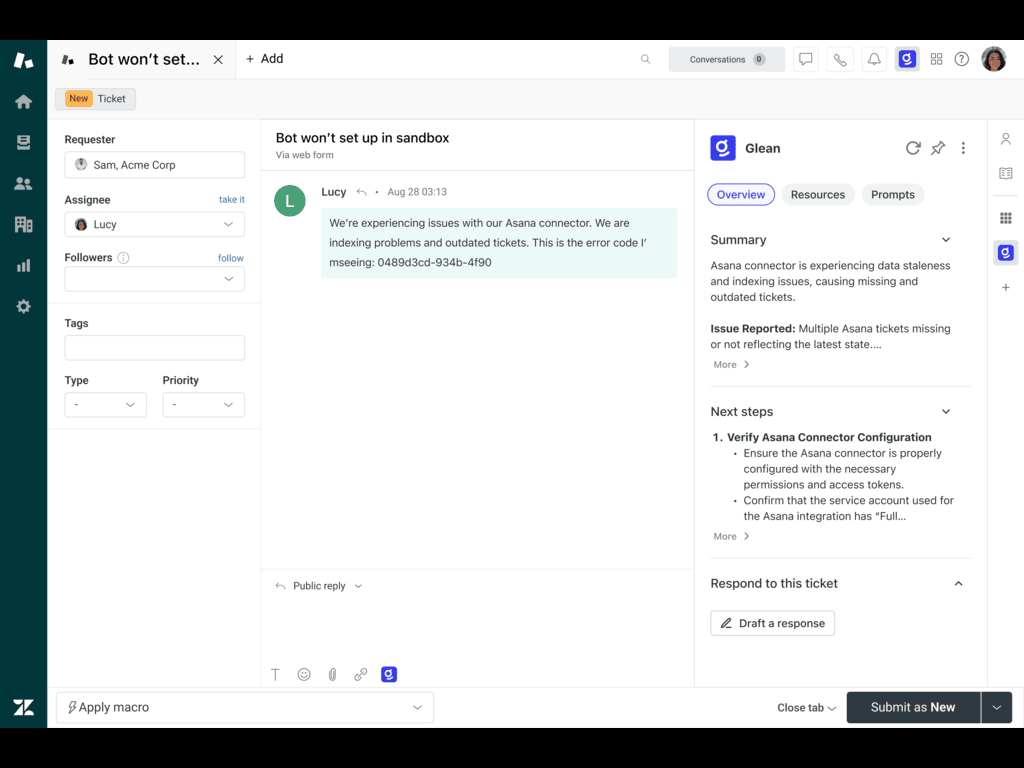Click the Submit as New button

tap(912, 707)
